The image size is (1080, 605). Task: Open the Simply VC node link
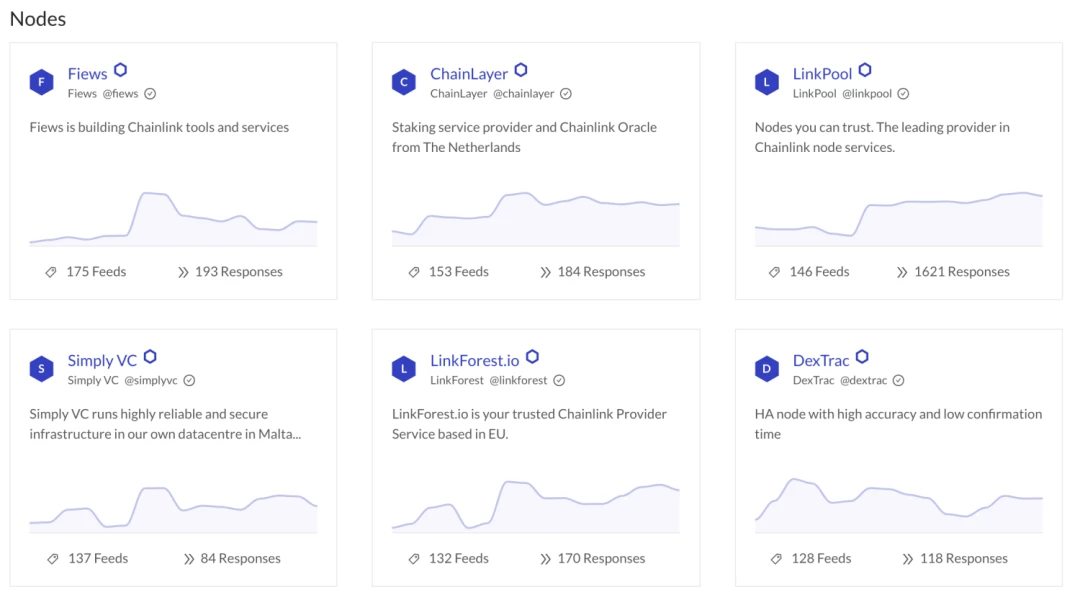pos(102,360)
